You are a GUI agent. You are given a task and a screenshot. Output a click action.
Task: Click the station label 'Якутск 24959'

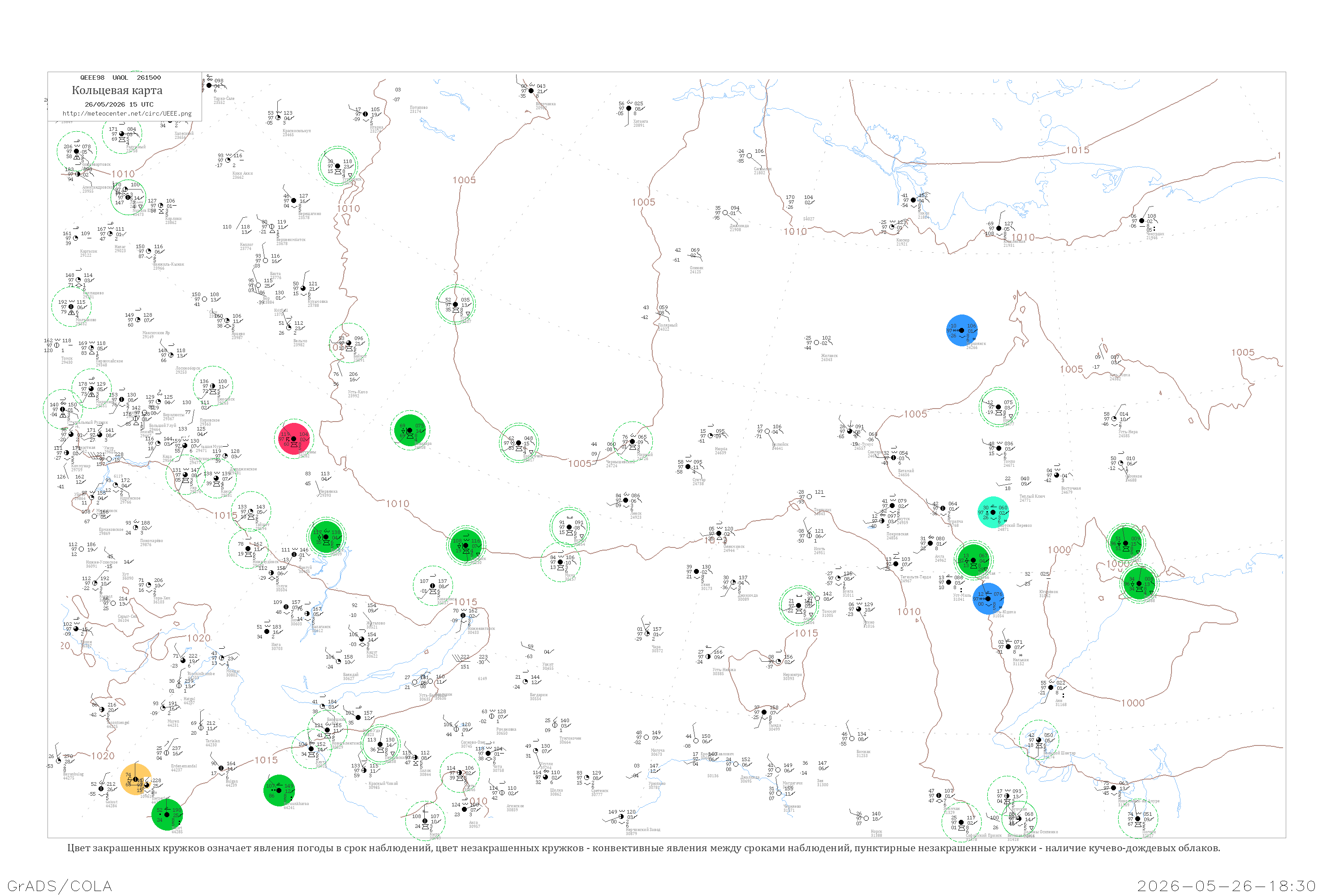point(903,521)
